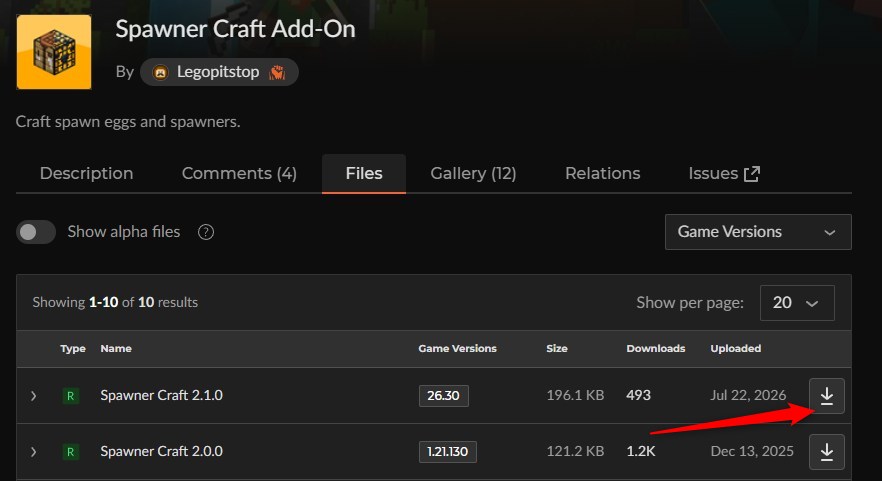Download the Spawner Craft 2.1.0 file
This screenshot has height=481, width=882.
(826, 395)
